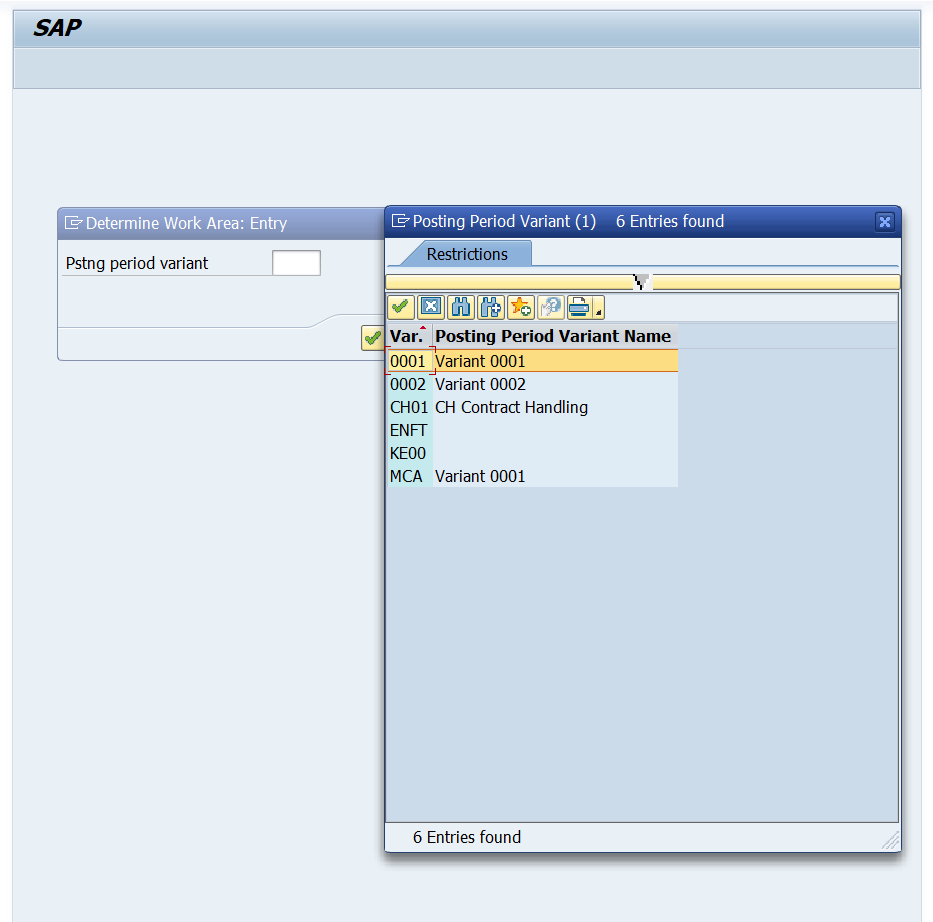
Task: Expand the restrictions bar toggle arrow
Action: point(642,281)
